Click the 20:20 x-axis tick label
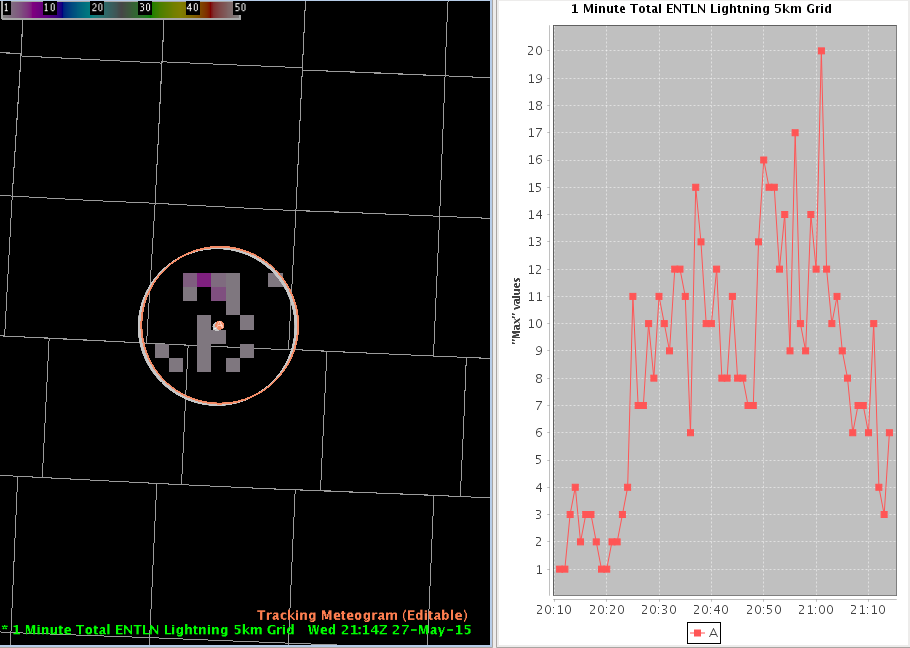910x648 pixels. click(x=606, y=610)
